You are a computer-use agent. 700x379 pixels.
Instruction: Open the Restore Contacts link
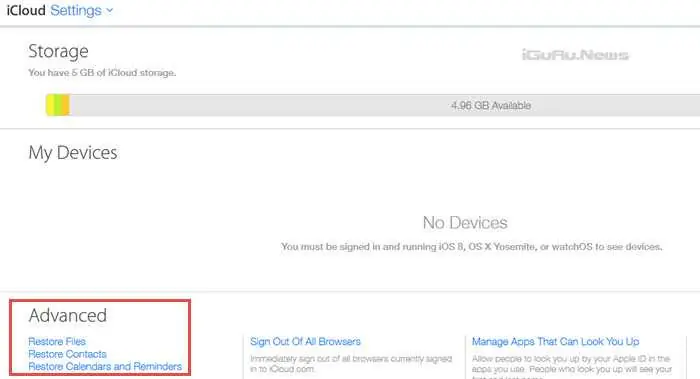(67, 354)
